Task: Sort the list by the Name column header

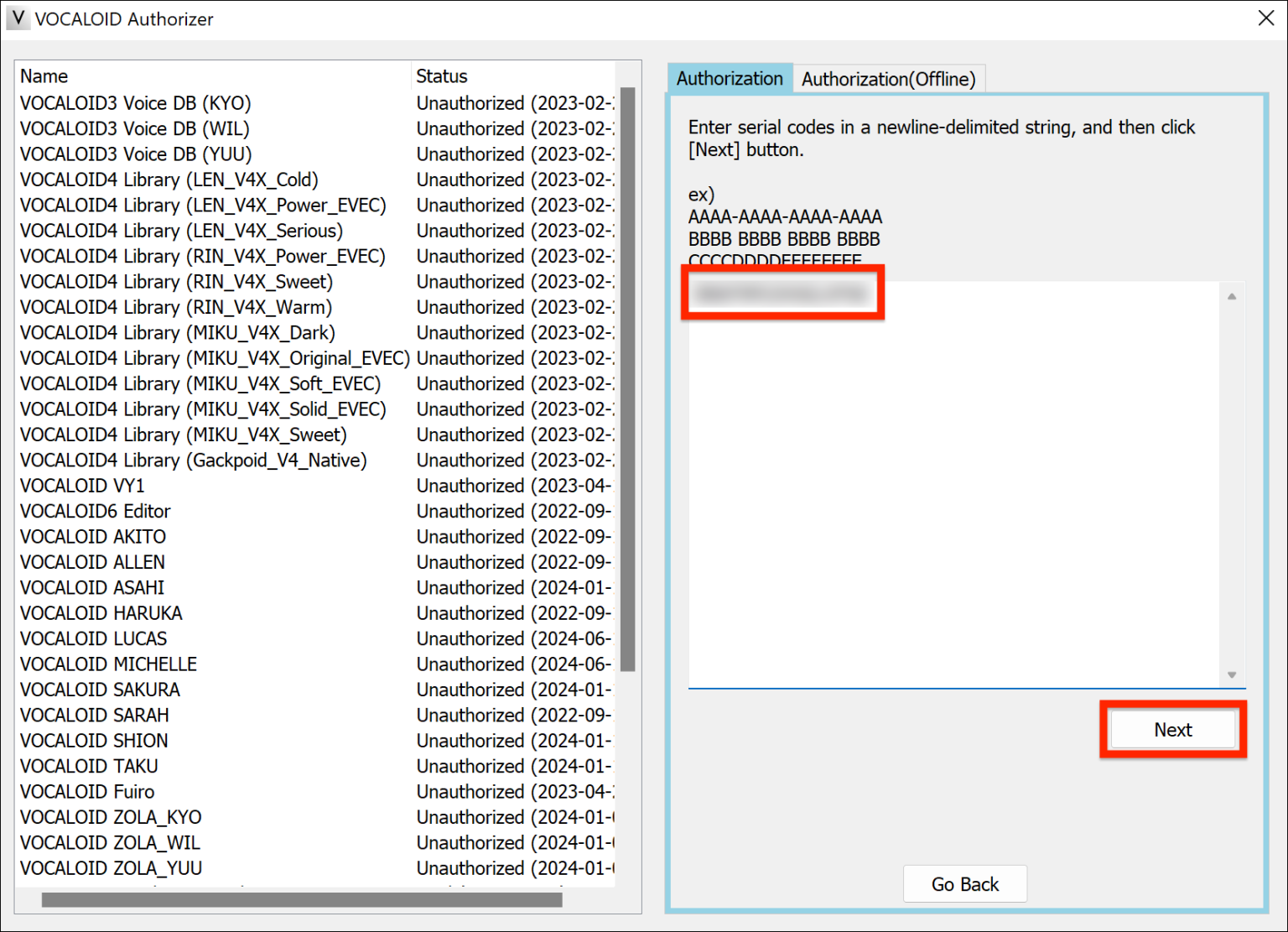Action: (44, 75)
